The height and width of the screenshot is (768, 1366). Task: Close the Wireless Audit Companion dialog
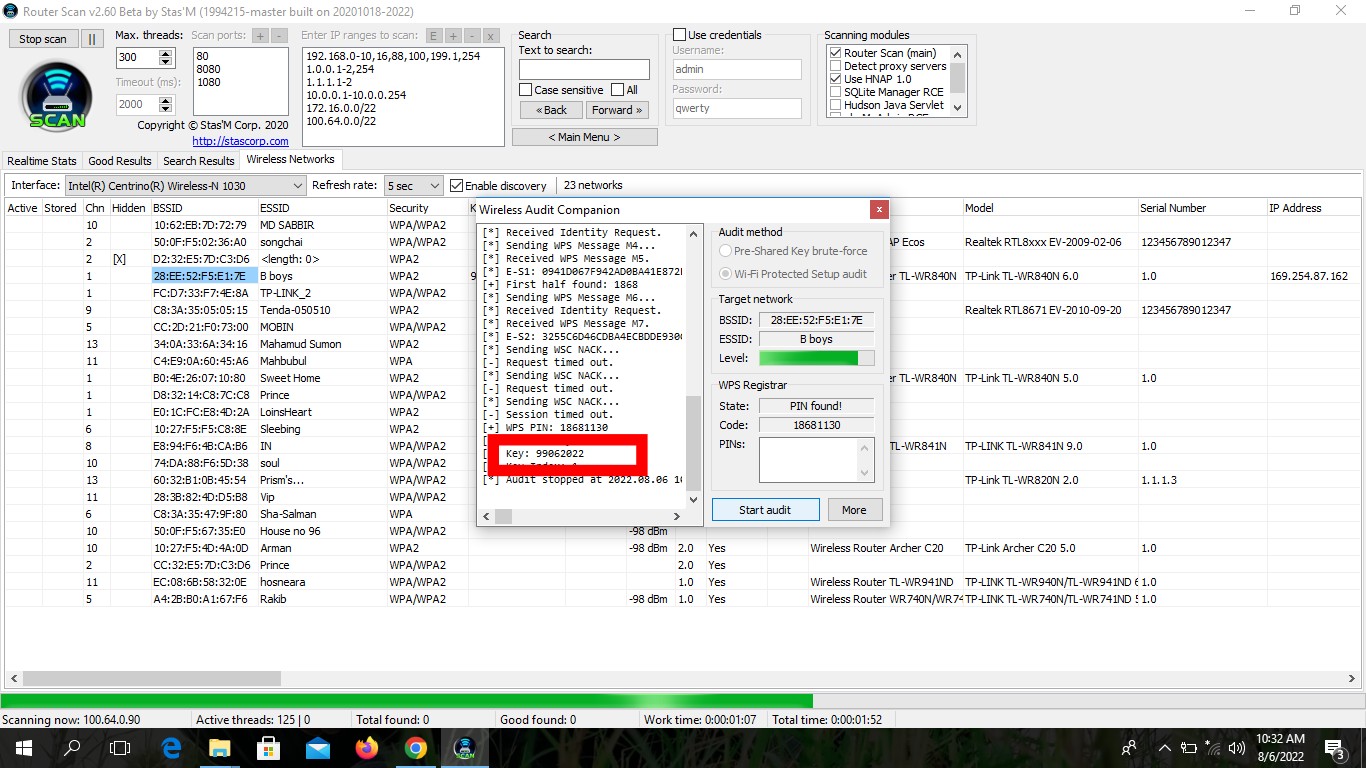point(879,209)
